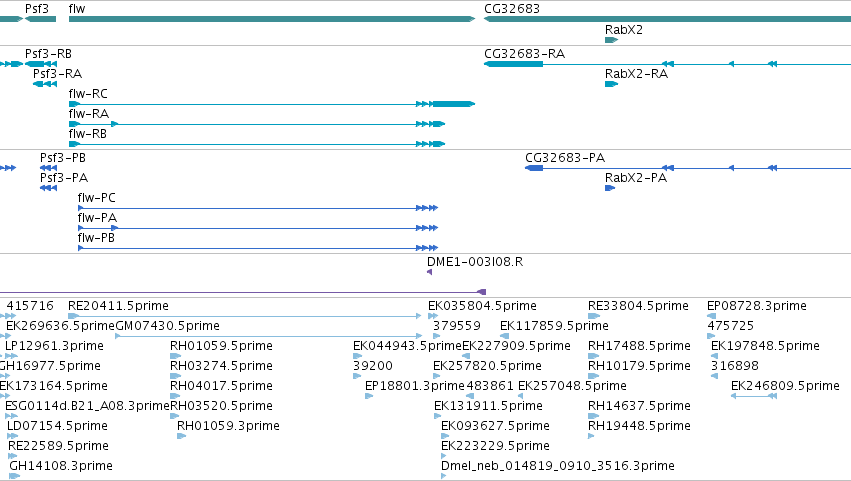
Task: Select the RH01059.5prime label
Action: pos(221,346)
